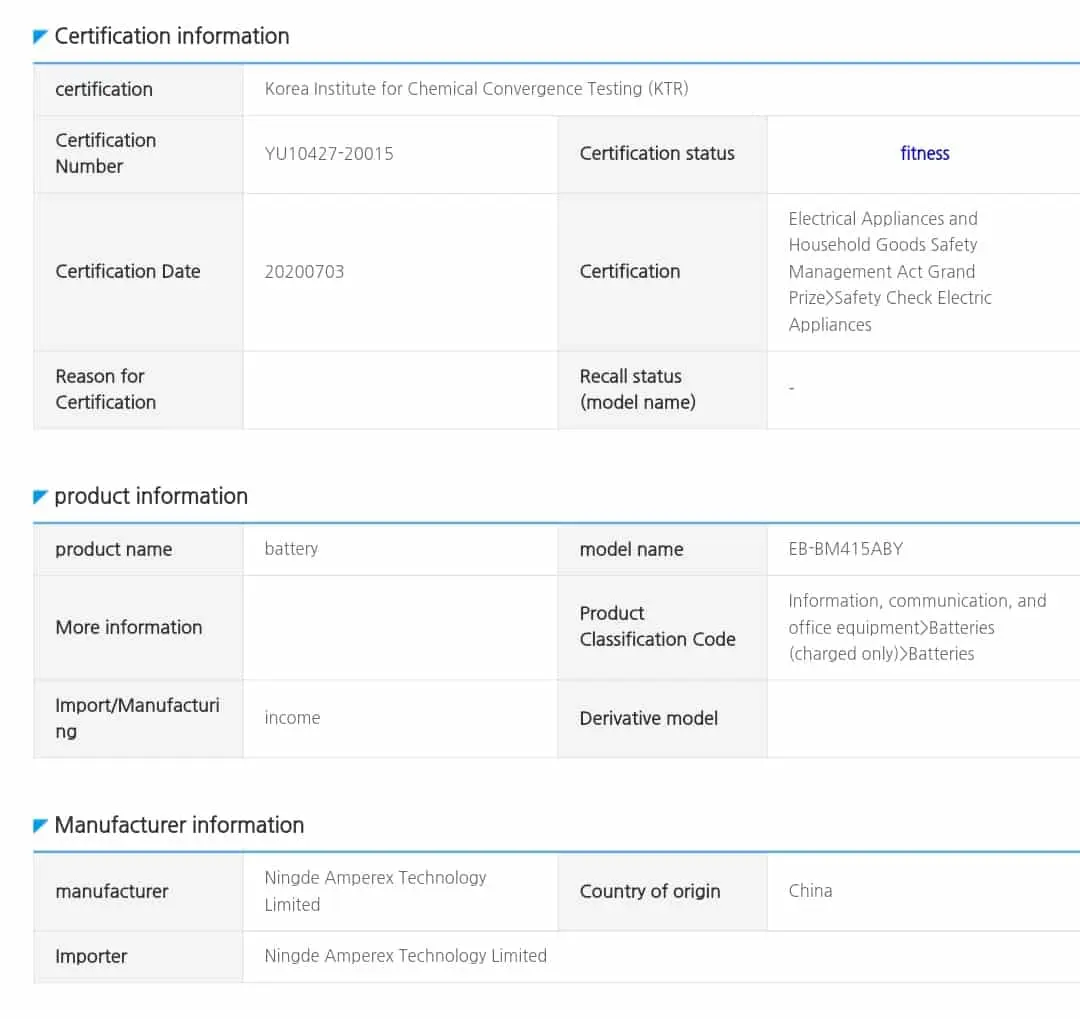Click the Korea Institute for Chemical Convergence Testing text
This screenshot has height=1019, width=1080.
[476, 89]
